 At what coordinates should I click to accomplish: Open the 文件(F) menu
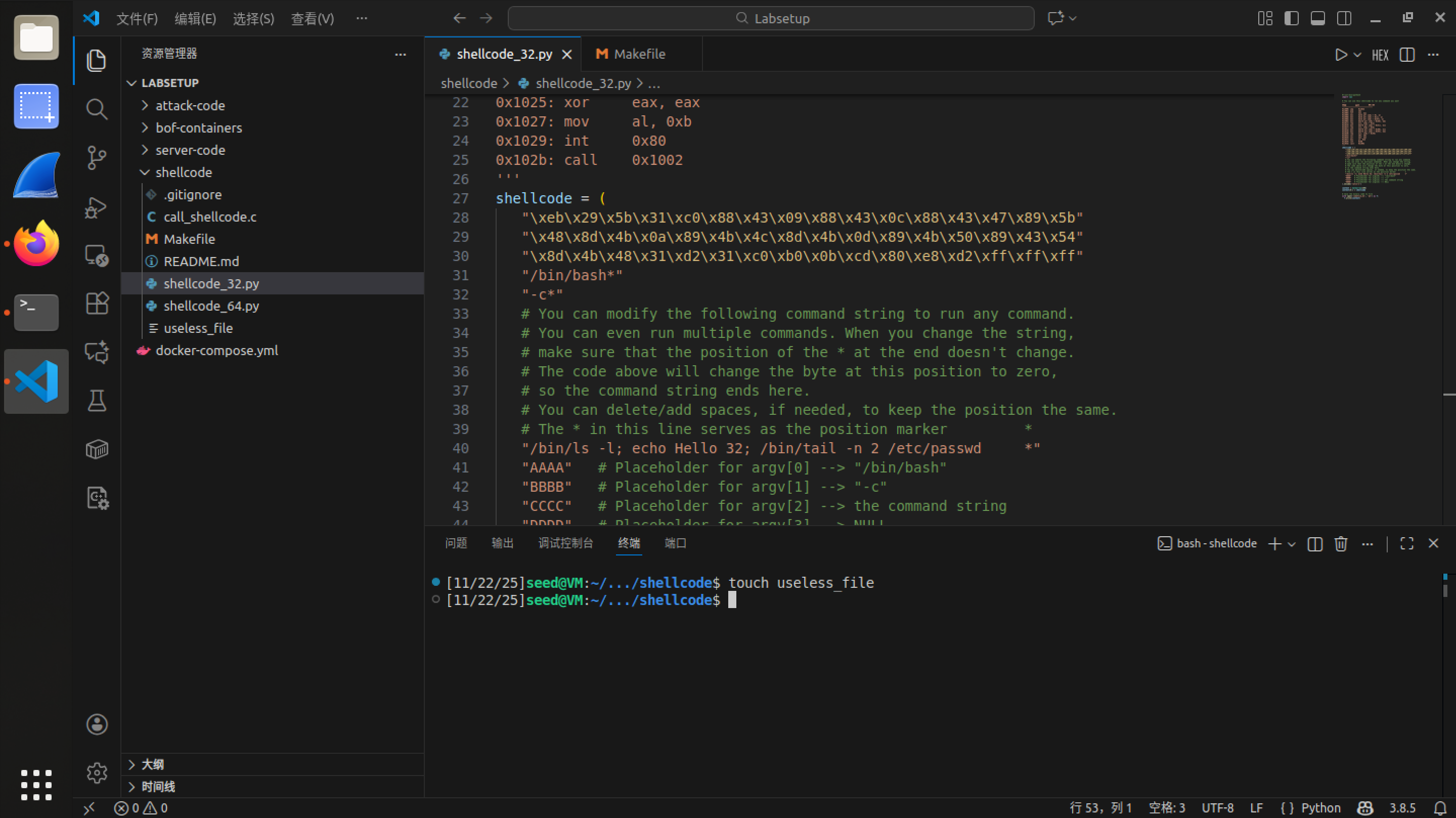coord(137,18)
